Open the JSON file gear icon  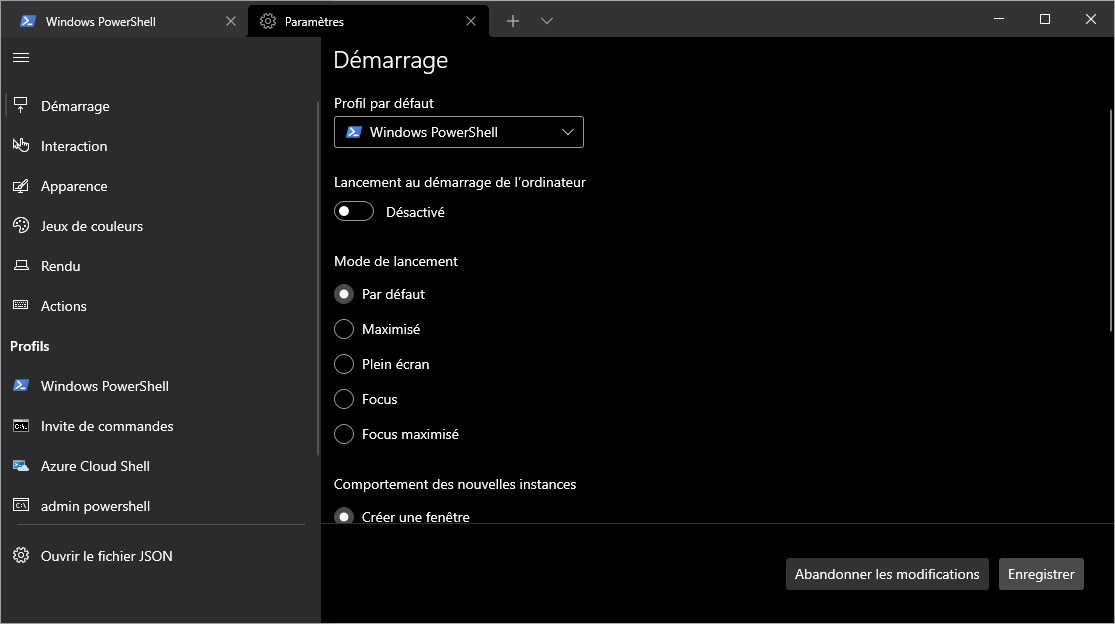click(21, 556)
